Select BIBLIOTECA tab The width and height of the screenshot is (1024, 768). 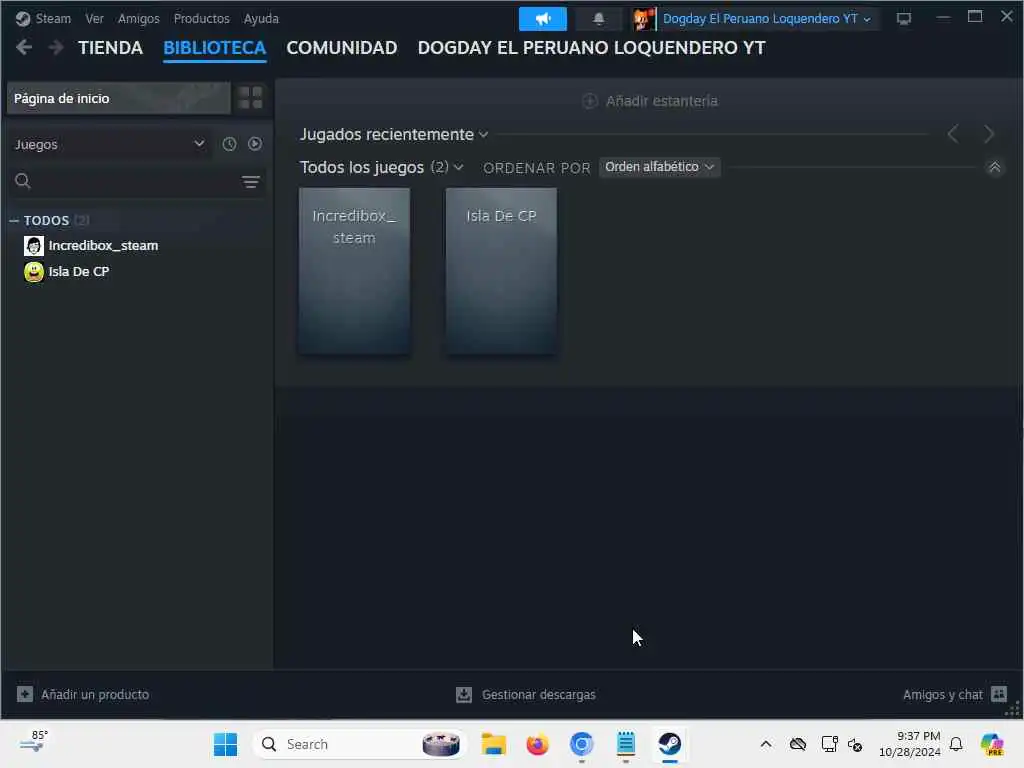(214, 48)
